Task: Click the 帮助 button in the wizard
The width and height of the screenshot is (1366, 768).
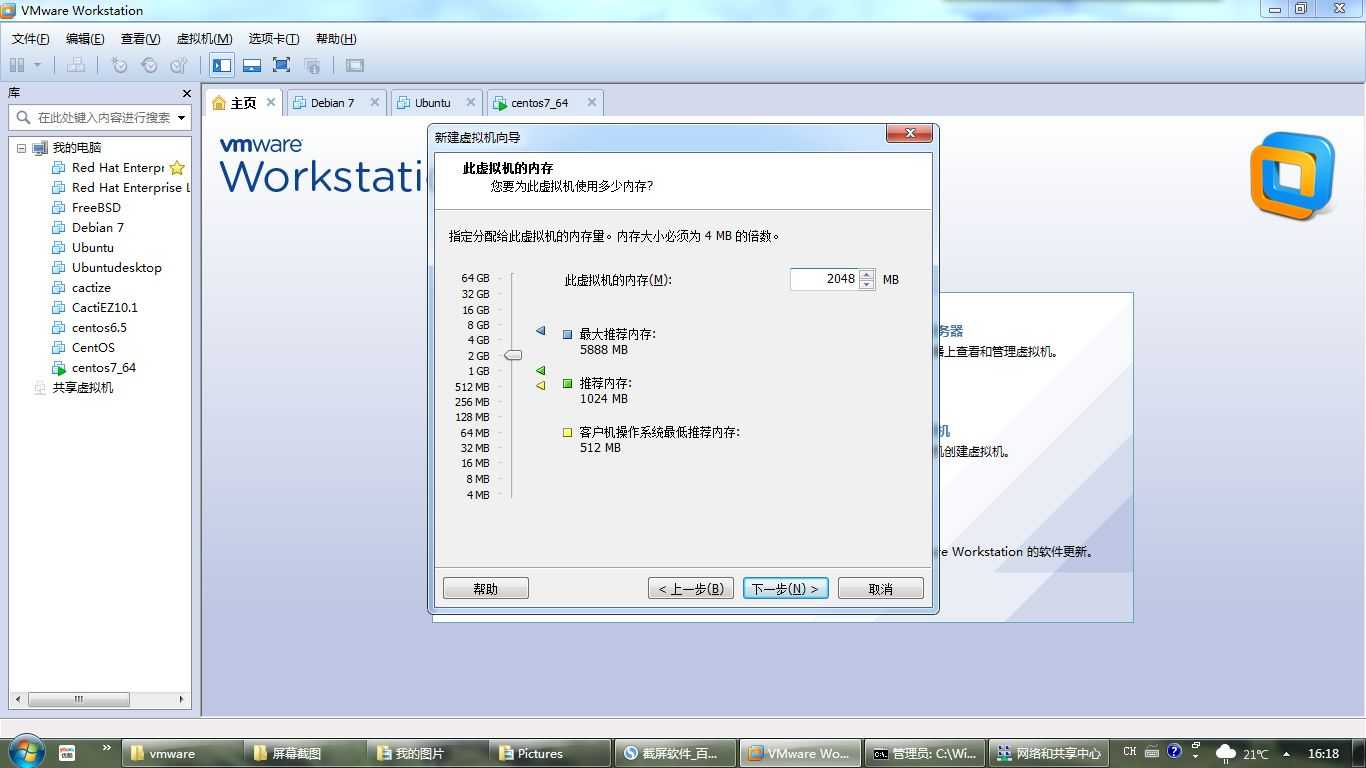Action: [x=486, y=589]
